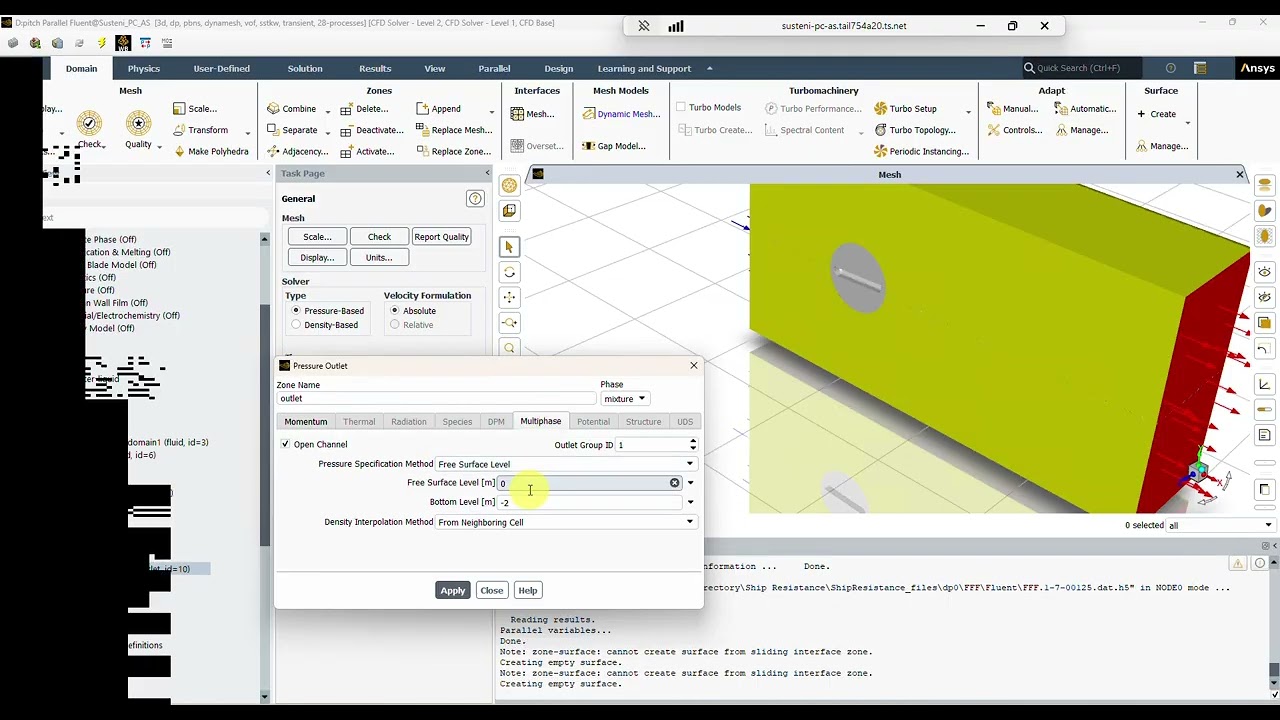The image size is (1280, 720).
Task: Adjust the Outlet Group ID stepper
Action: [x=693, y=445]
